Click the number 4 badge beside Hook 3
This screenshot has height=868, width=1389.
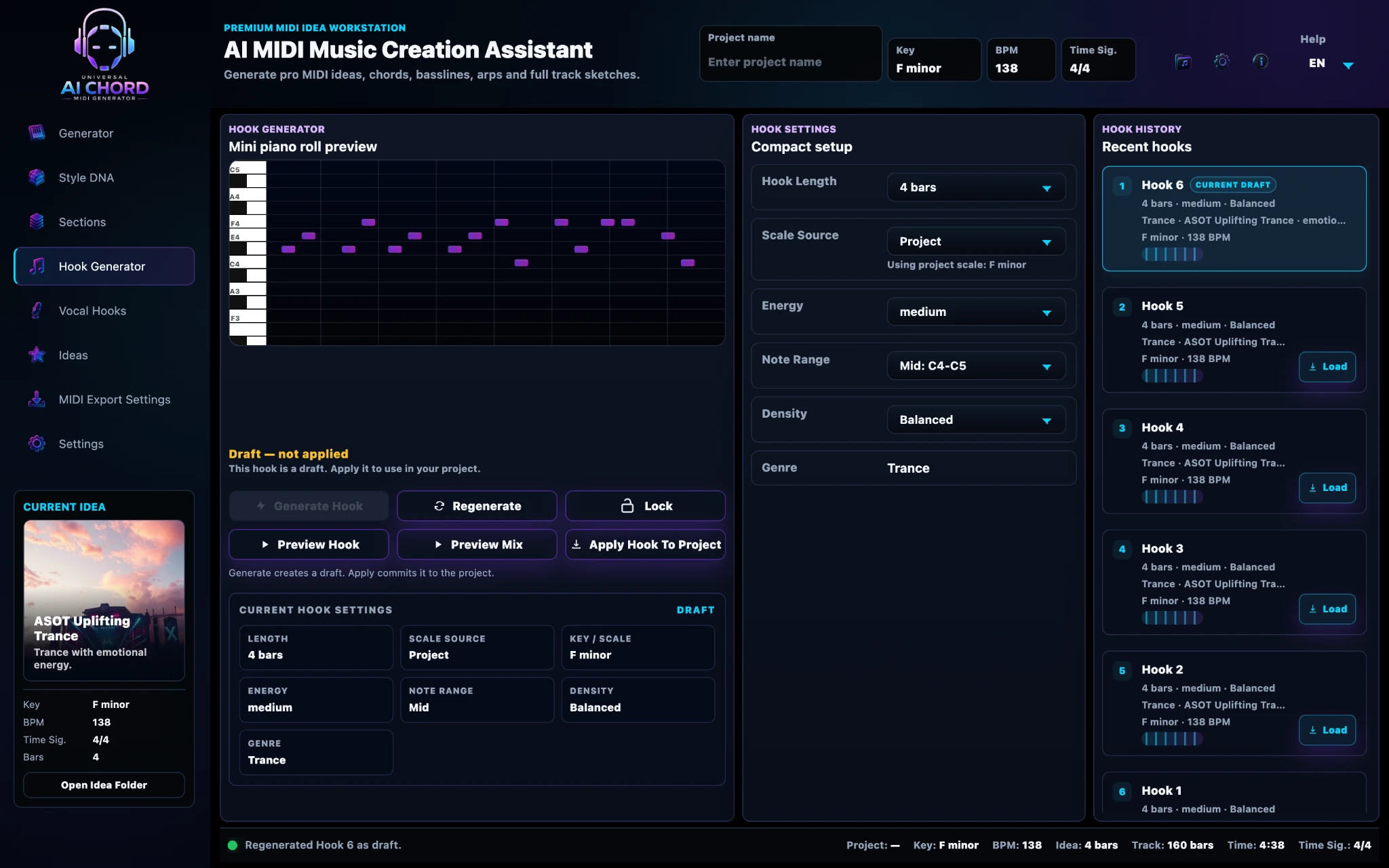(x=1122, y=549)
